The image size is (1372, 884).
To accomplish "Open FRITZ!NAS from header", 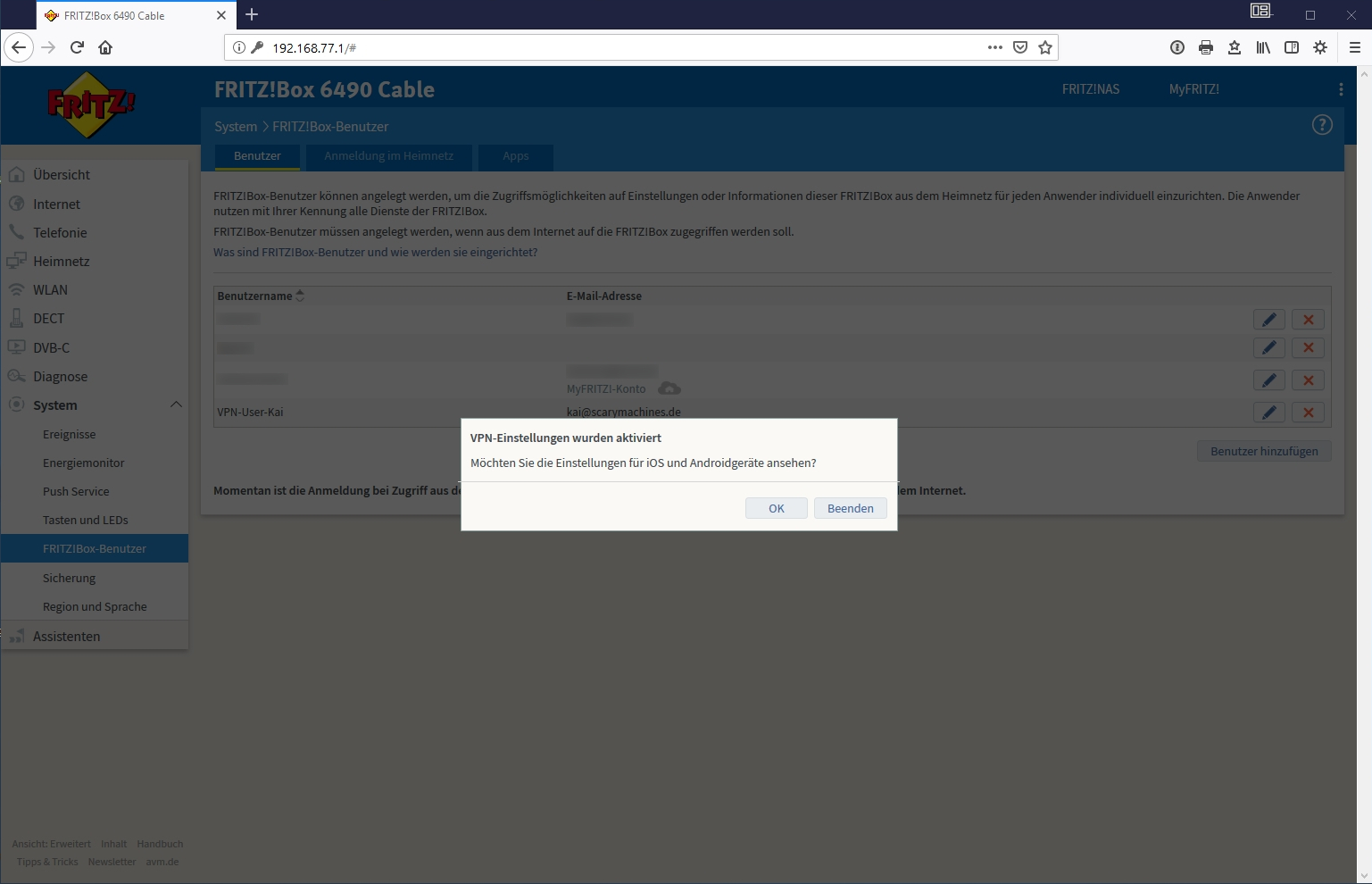I will [x=1090, y=89].
